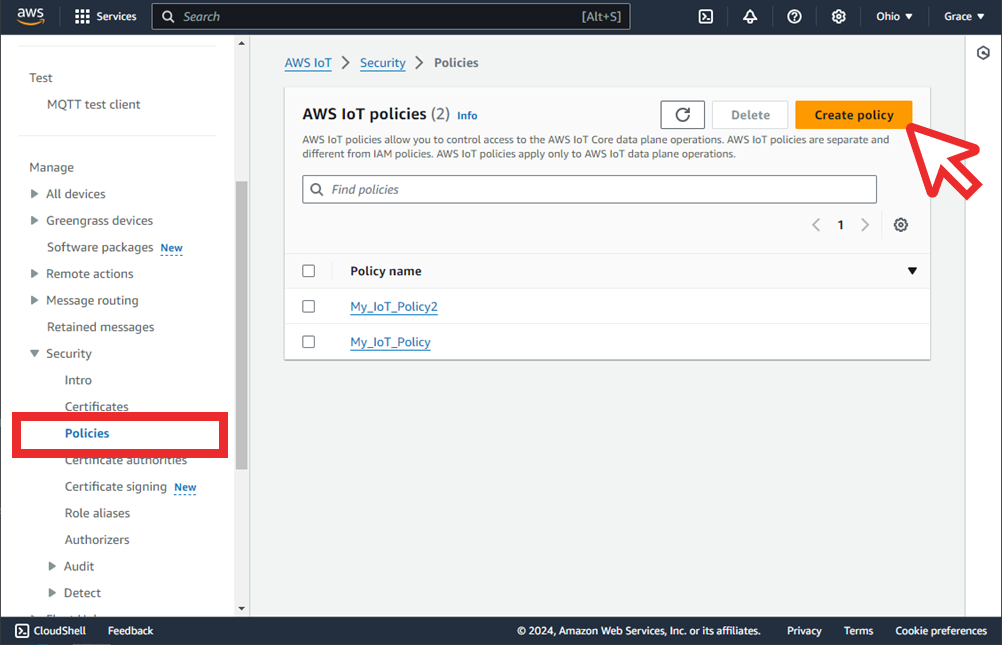The height and width of the screenshot is (645, 1002).
Task: Expand the Detect subsection
Action: 52,593
